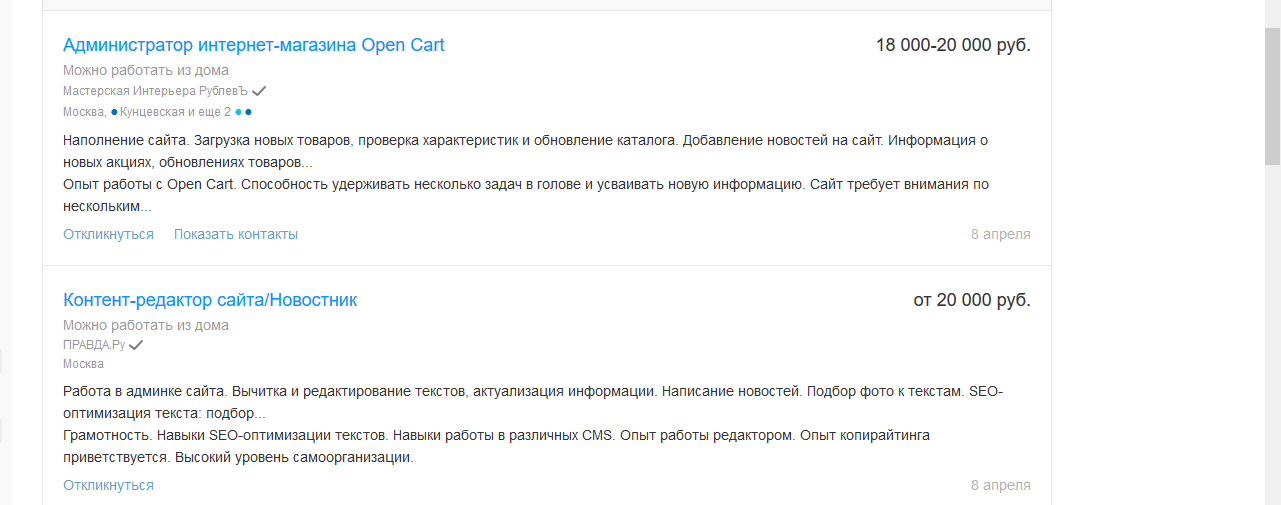Respond to Контент-редактор vacancy via Откликнуться
Viewport: 1281px width, 505px height.
point(108,485)
